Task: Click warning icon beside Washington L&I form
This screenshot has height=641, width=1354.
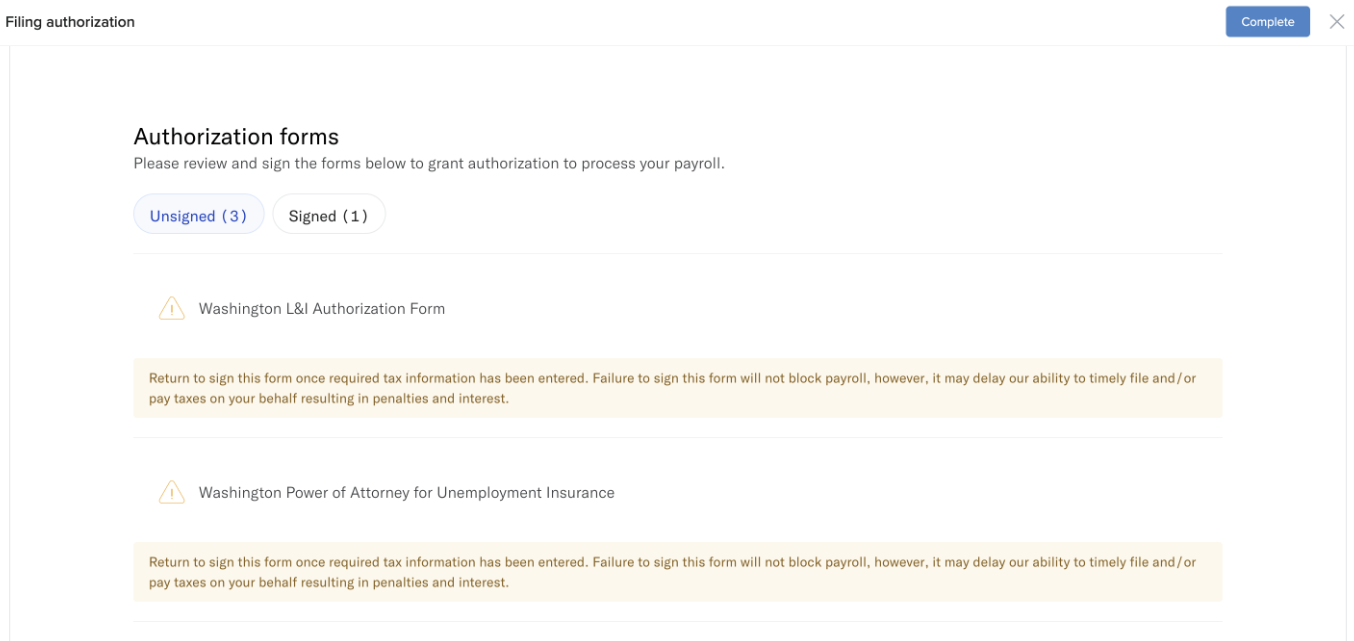Action: point(172,309)
